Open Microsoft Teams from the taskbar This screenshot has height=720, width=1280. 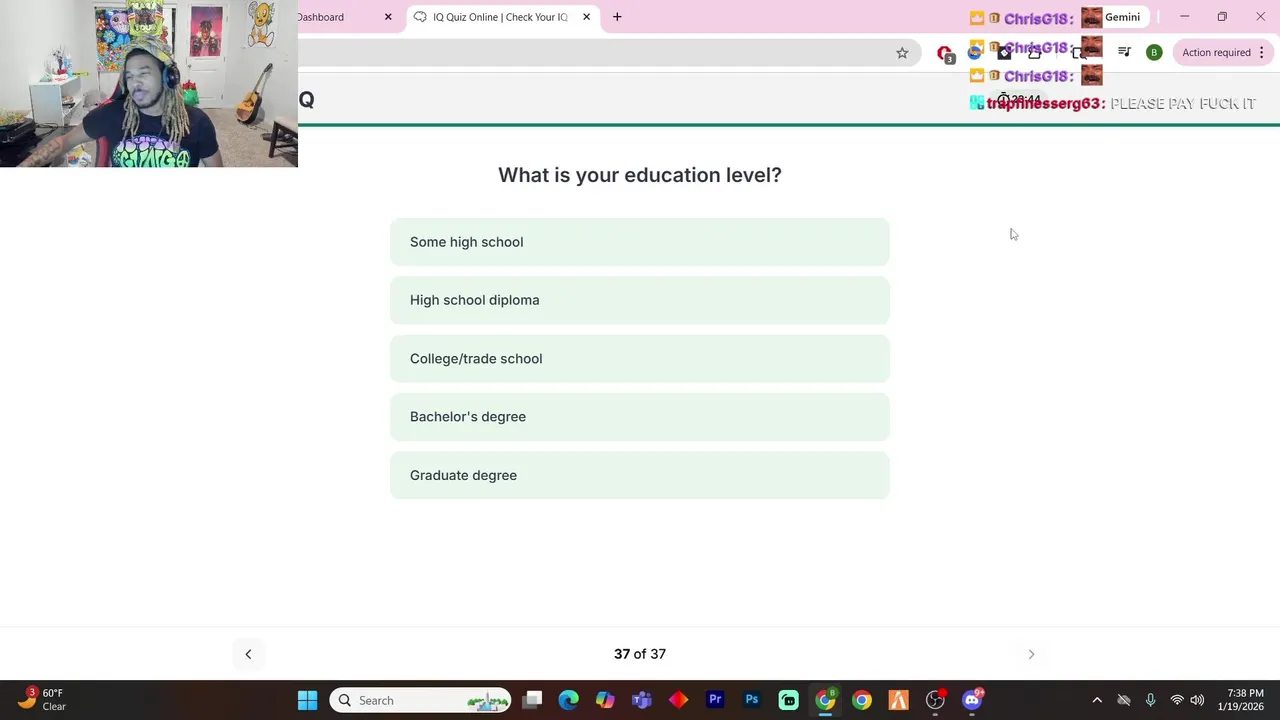pyautogui.click(x=641, y=700)
